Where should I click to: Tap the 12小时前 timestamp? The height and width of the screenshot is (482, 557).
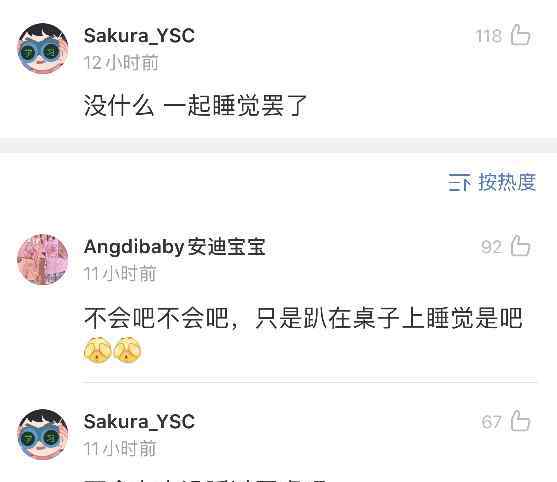(121, 63)
